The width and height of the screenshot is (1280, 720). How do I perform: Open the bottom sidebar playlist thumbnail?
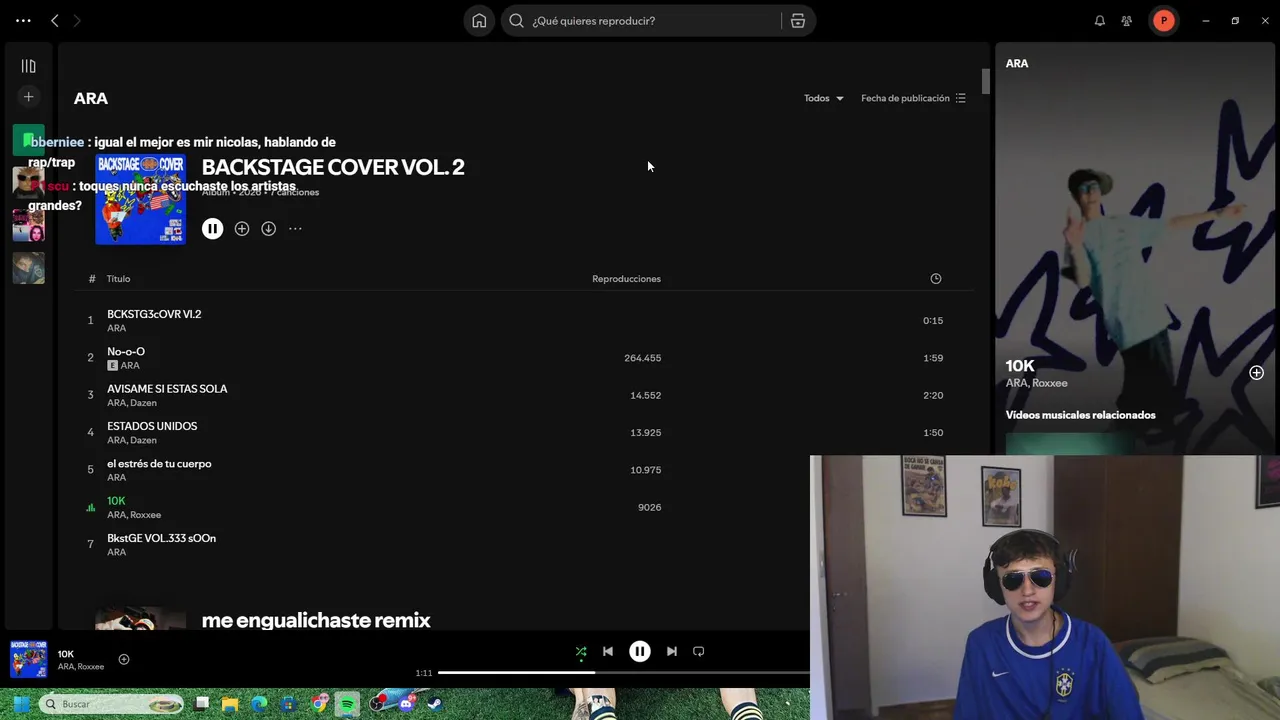[28, 268]
